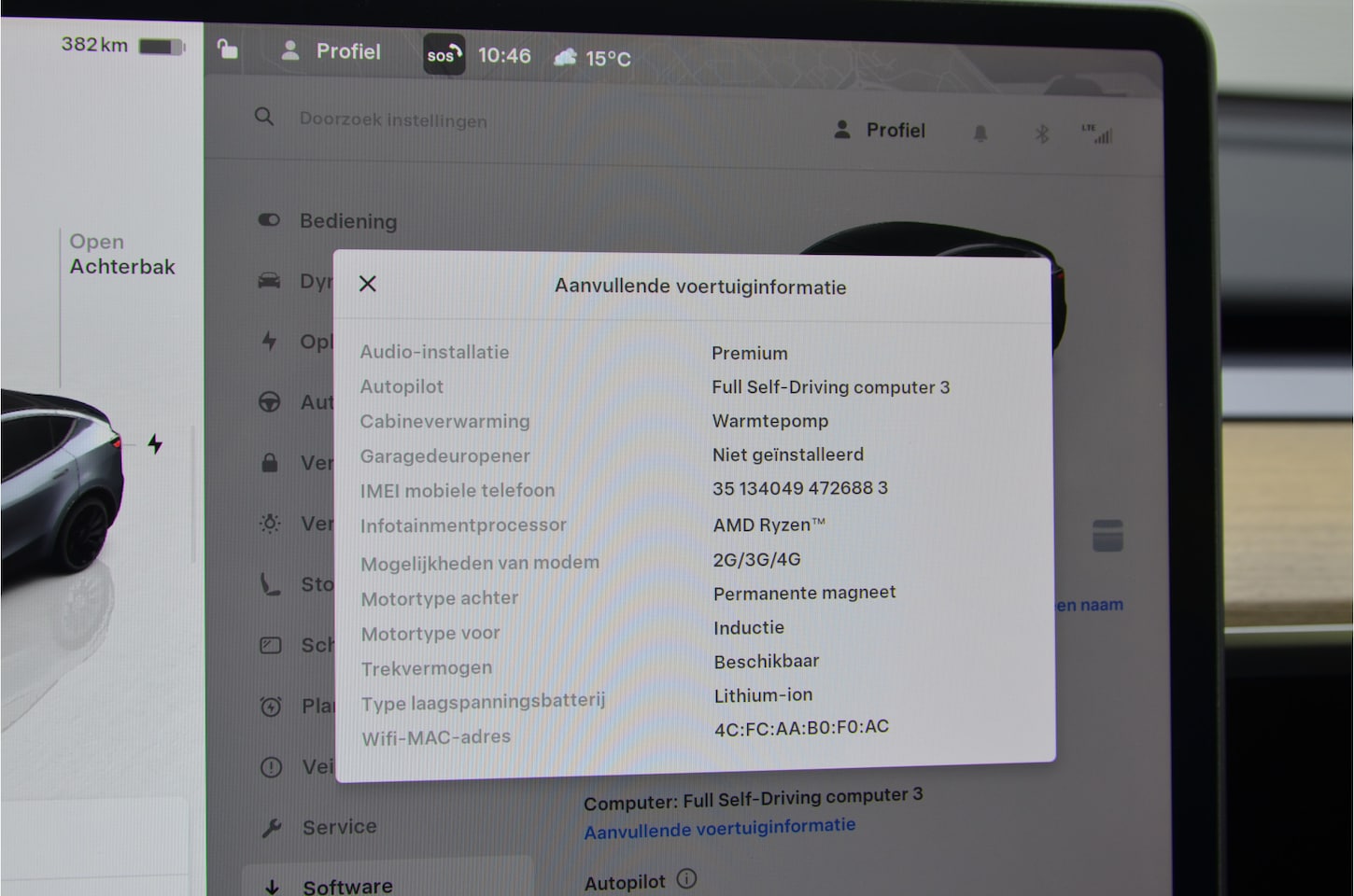Click the search magnifier icon
Image resolution: width=1354 pixels, height=896 pixels.
tap(264, 118)
